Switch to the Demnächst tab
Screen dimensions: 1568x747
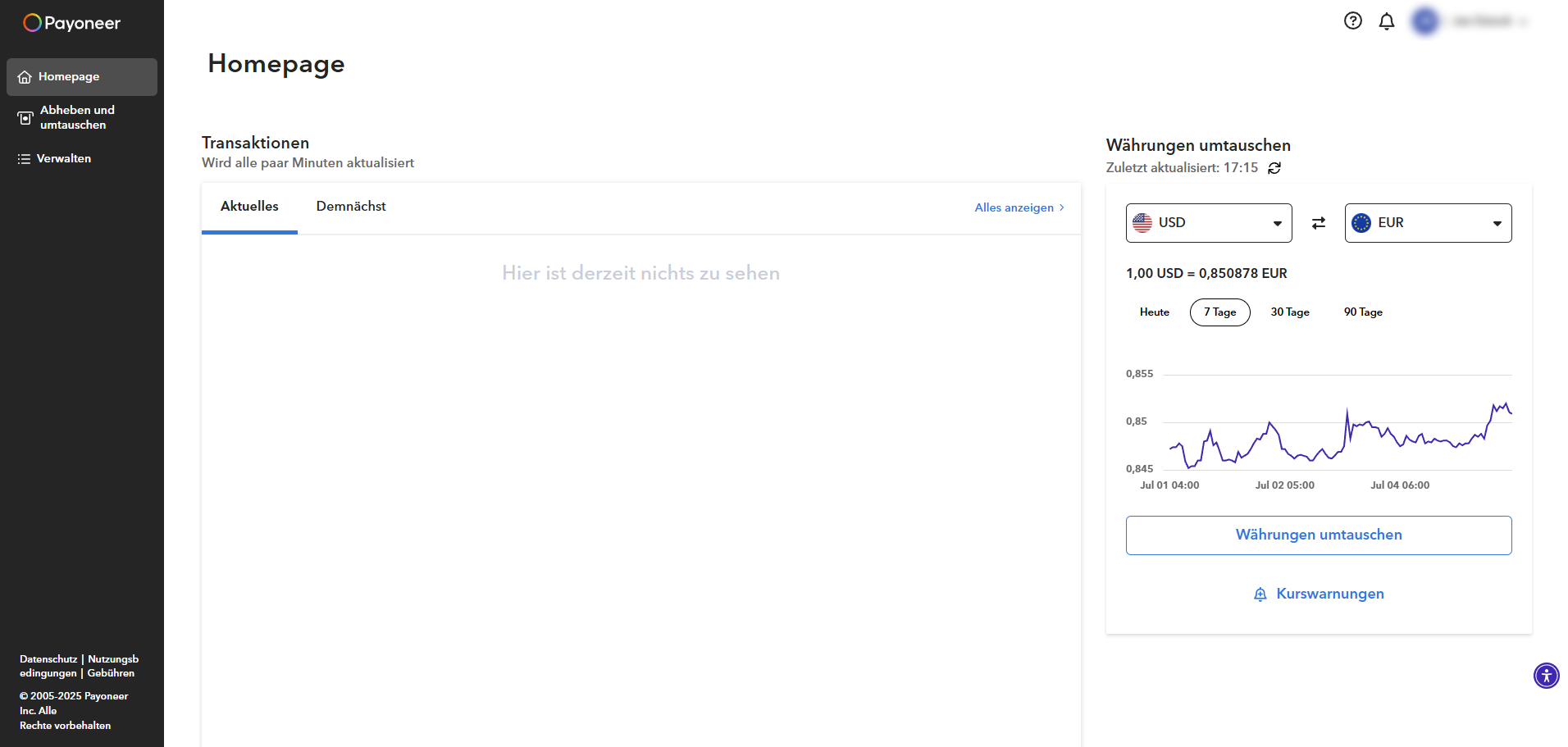(x=350, y=207)
